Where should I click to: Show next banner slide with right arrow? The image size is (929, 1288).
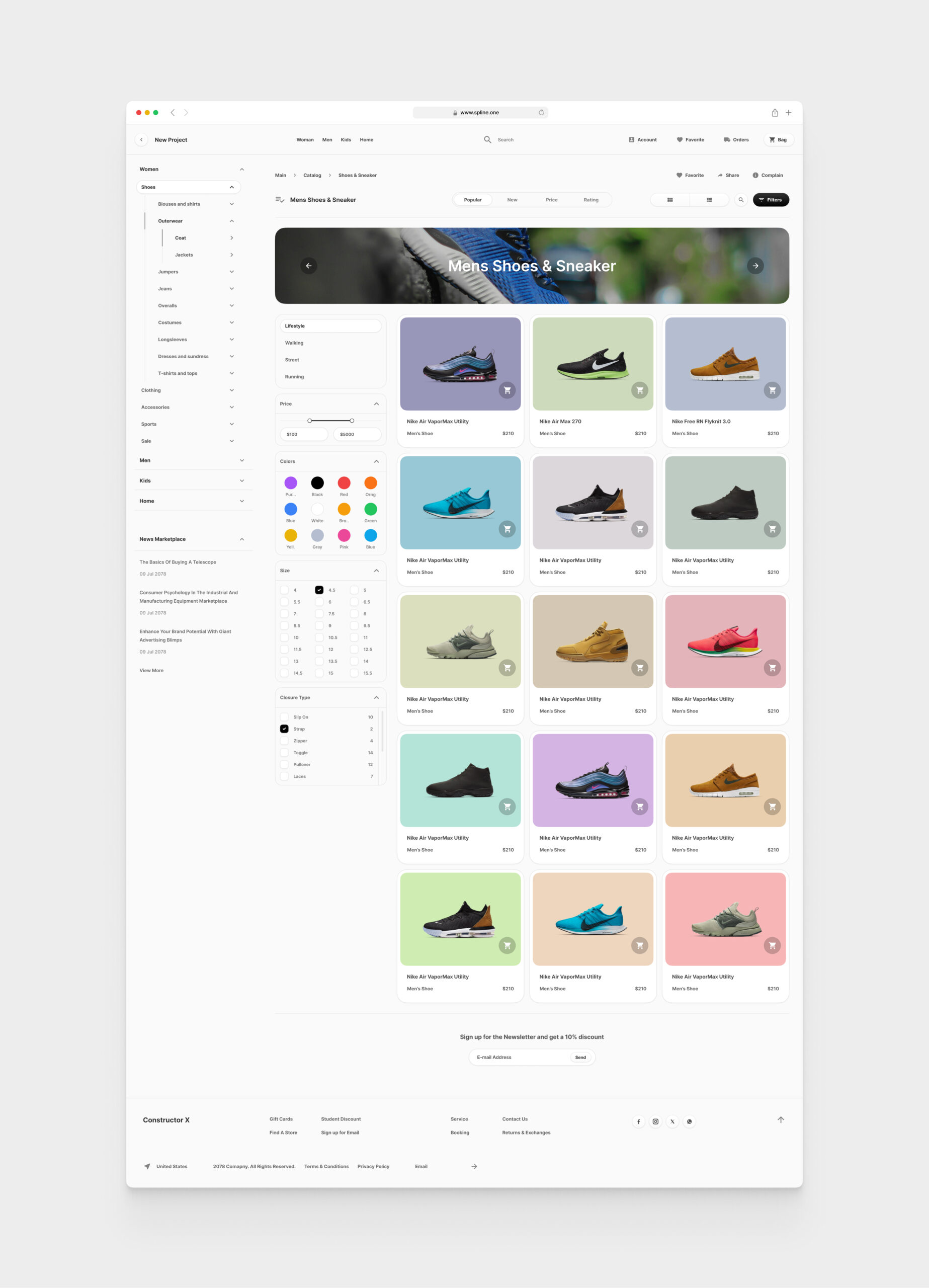tap(755, 266)
